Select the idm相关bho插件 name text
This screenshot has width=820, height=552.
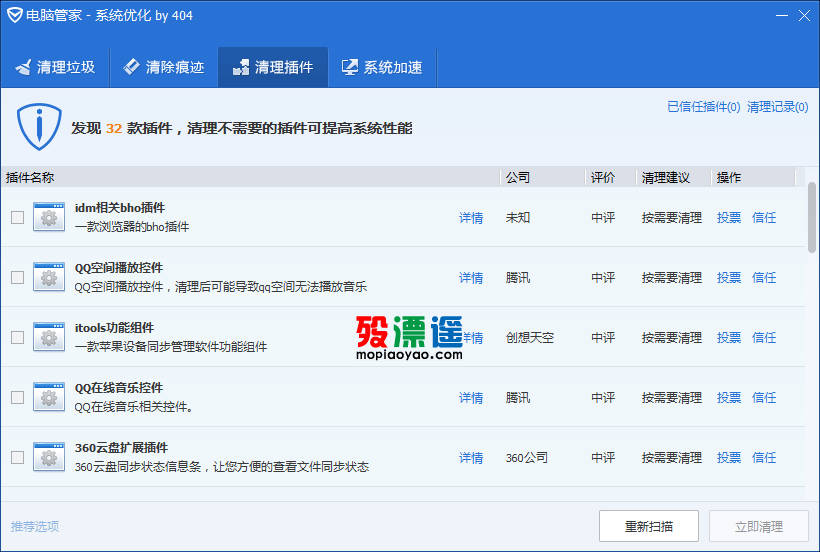(120, 208)
